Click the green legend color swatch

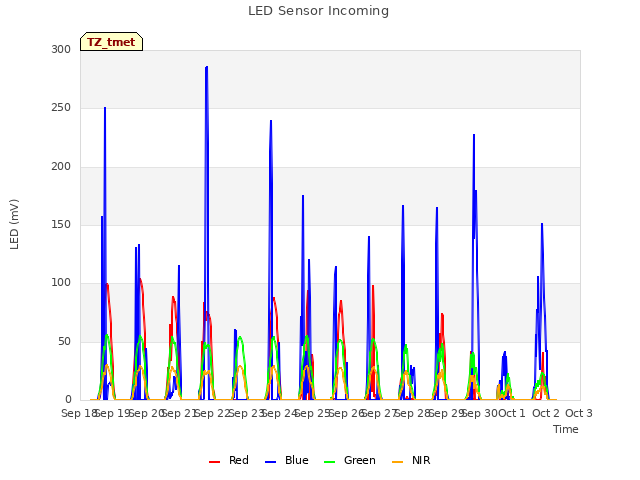329,462
